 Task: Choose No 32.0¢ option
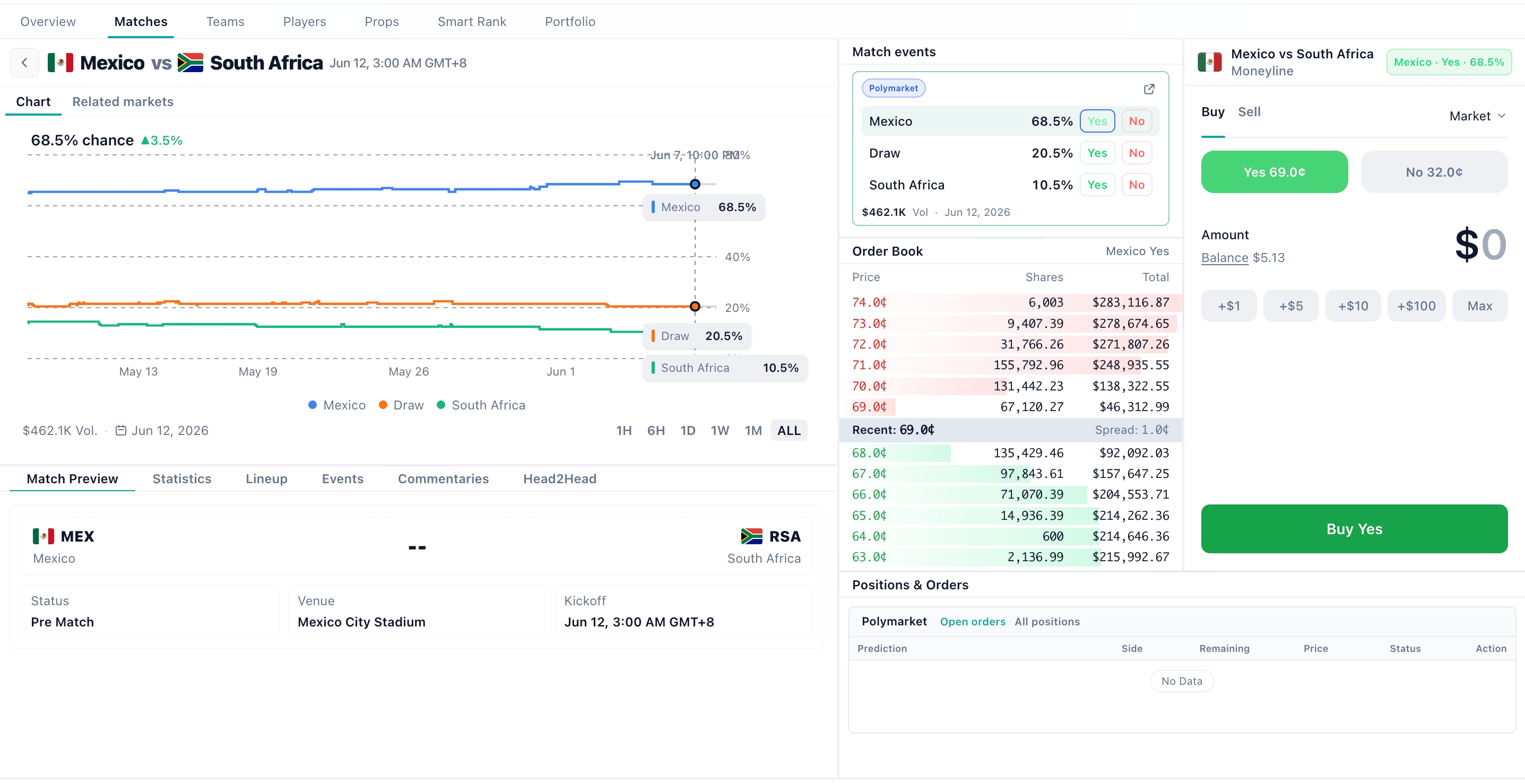click(x=1434, y=172)
